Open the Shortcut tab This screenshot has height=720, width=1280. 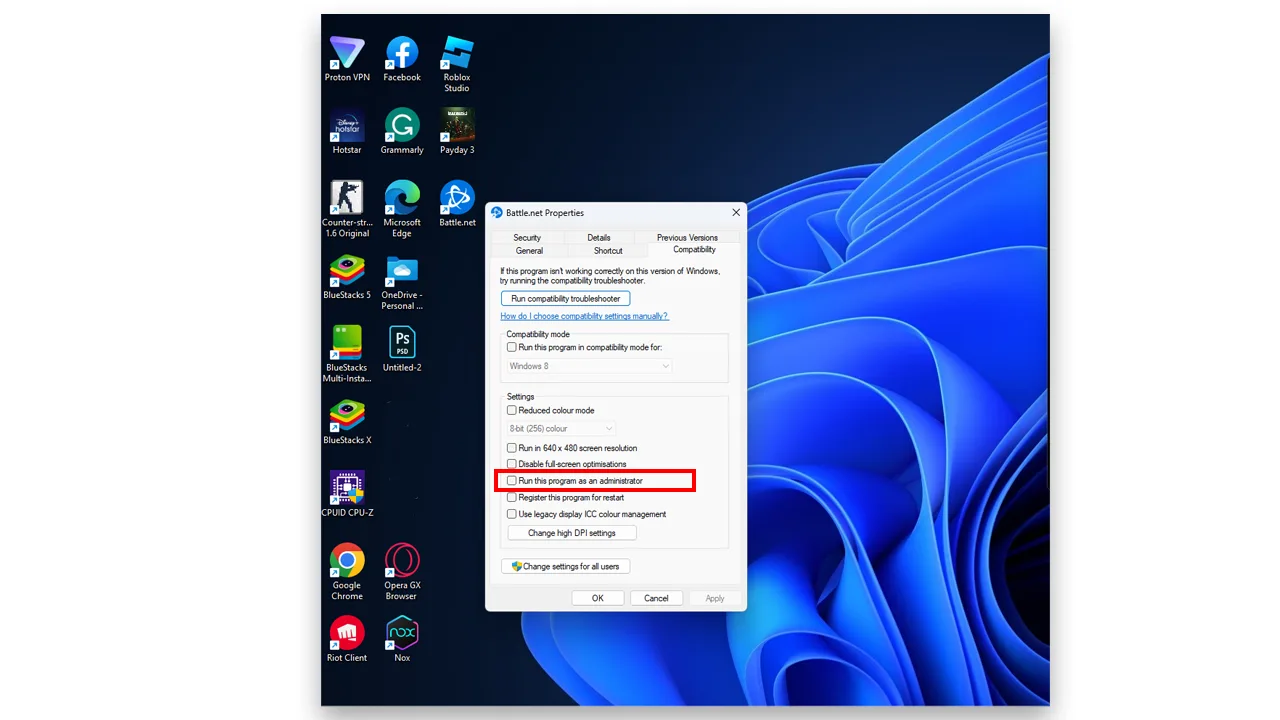point(608,251)
